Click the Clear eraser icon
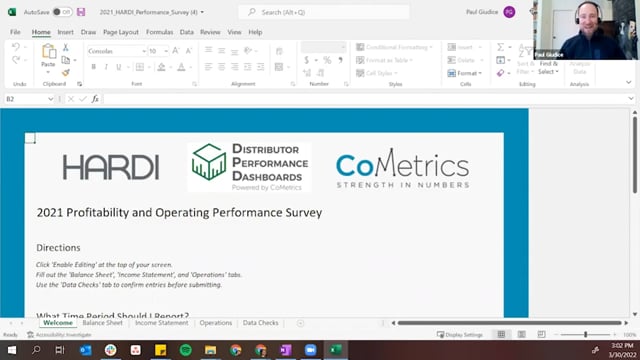640x360 pixels. [x=500, y=73]
